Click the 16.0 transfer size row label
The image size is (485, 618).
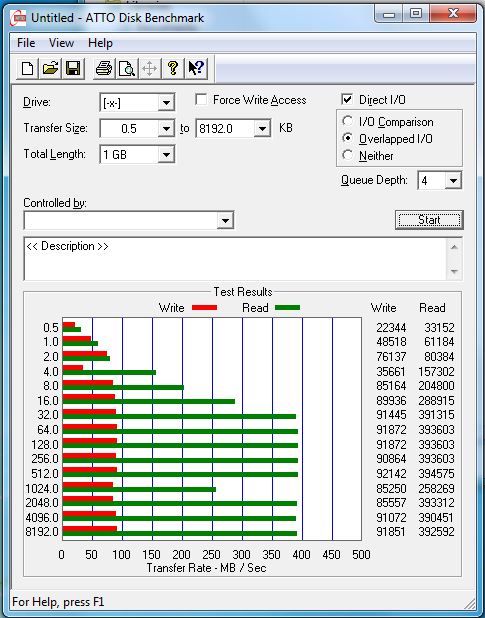pyautogui.click(x=48, y=400)
